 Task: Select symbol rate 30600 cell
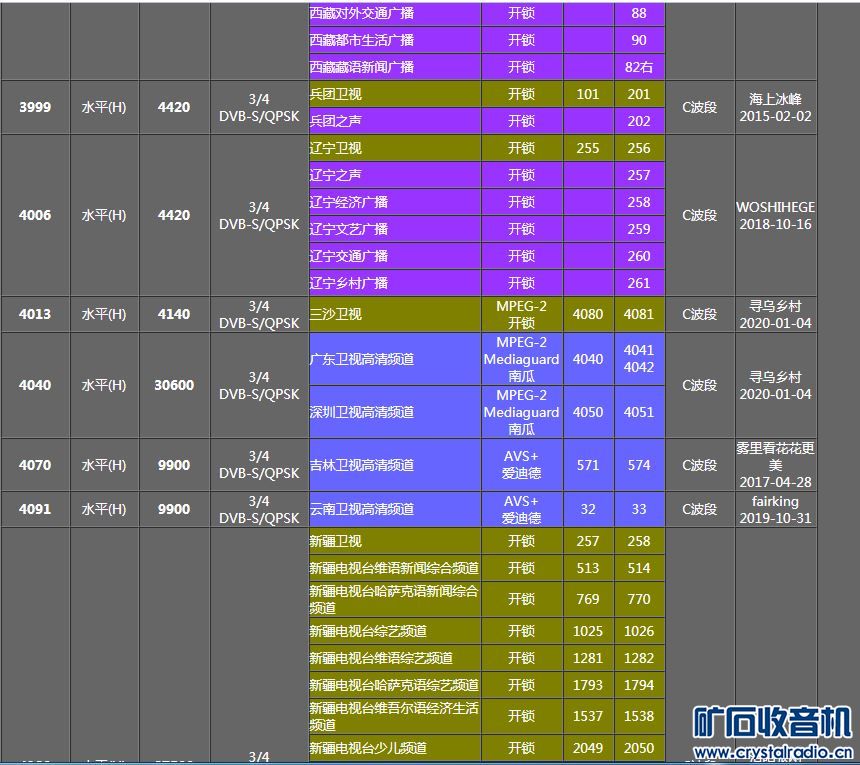(x=174, y=385)
